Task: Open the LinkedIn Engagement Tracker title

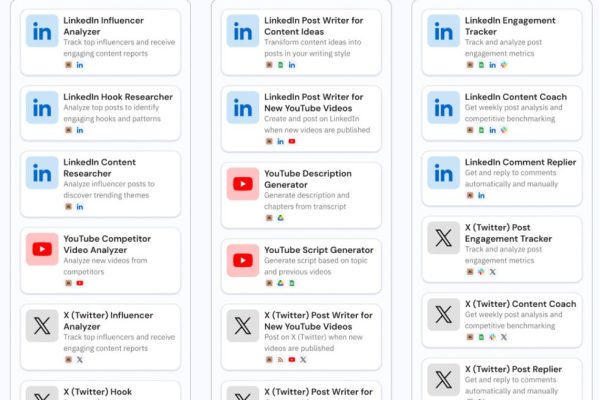Action: 510,26
